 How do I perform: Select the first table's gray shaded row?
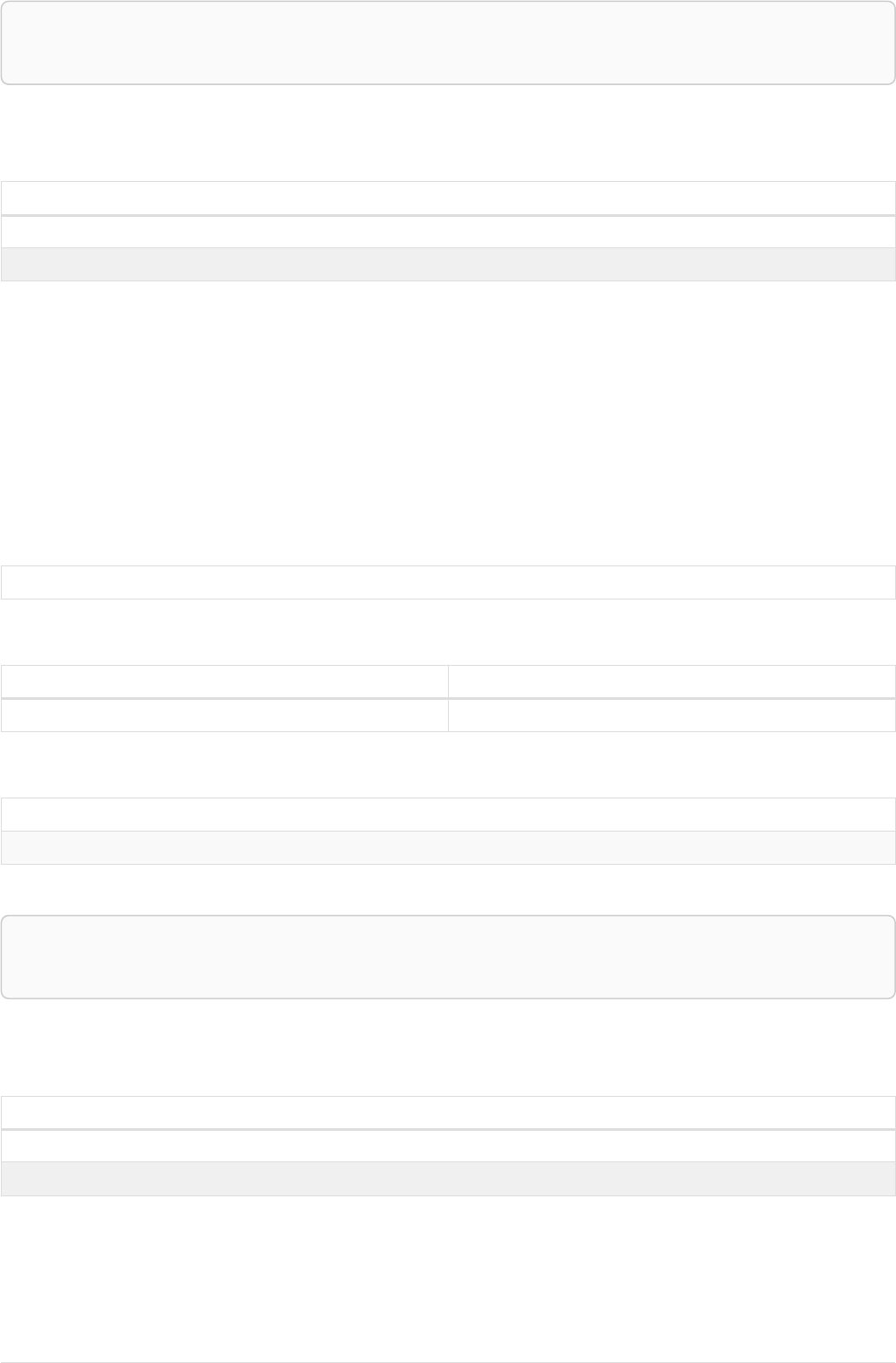(x=448, y=264)
